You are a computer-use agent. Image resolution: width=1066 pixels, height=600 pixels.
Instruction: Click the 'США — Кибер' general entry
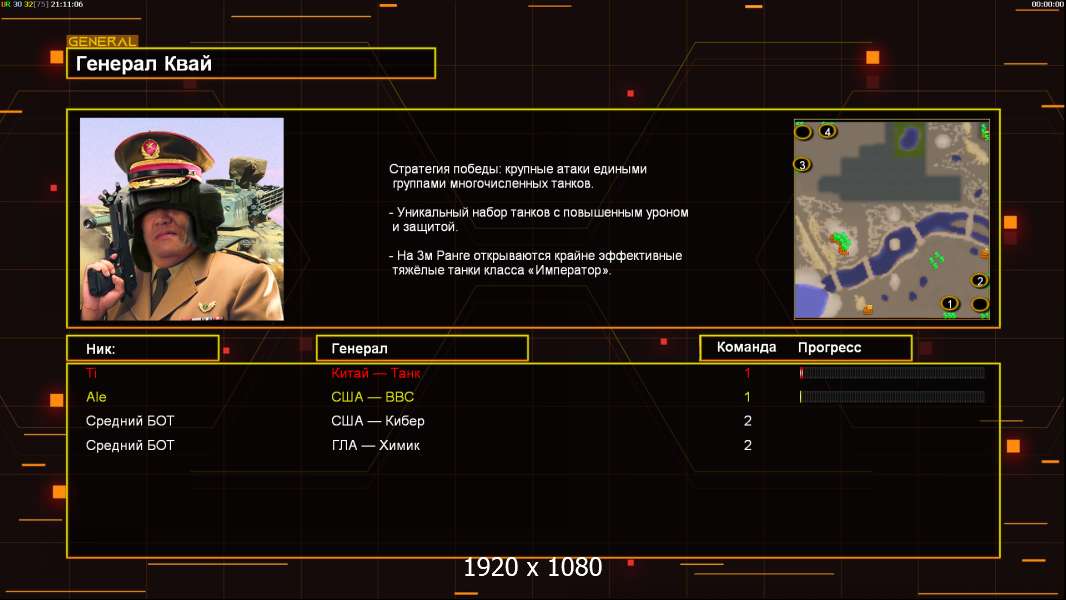pyautogui.click(x=378, y=421)
